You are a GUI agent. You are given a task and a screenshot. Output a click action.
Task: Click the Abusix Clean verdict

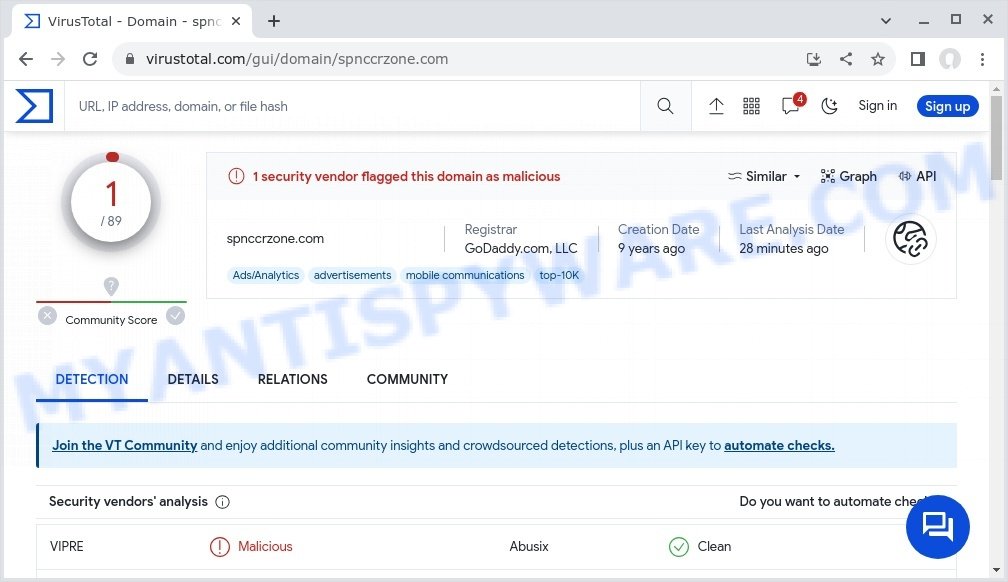[700, 547]
